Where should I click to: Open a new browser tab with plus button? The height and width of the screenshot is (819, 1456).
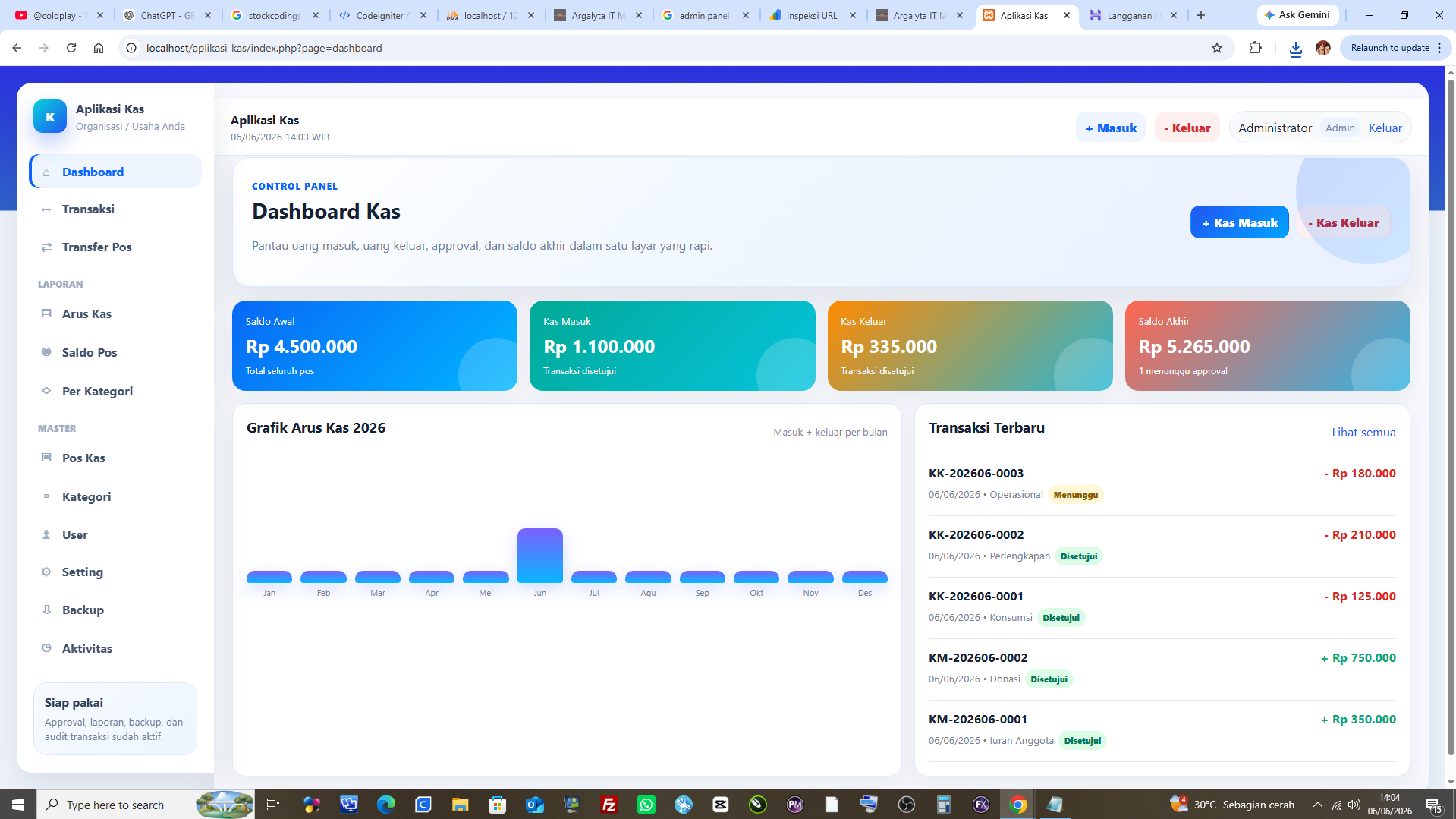(1201, 15)
